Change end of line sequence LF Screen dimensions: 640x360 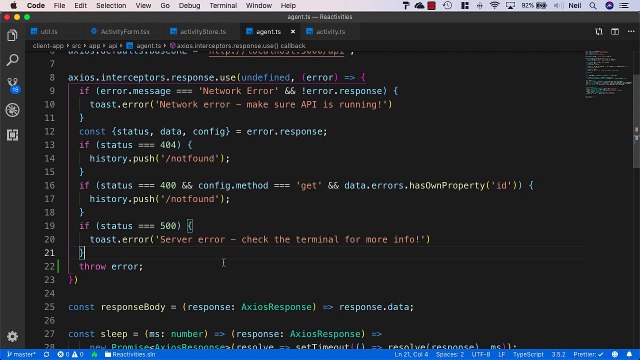(502, 354)
